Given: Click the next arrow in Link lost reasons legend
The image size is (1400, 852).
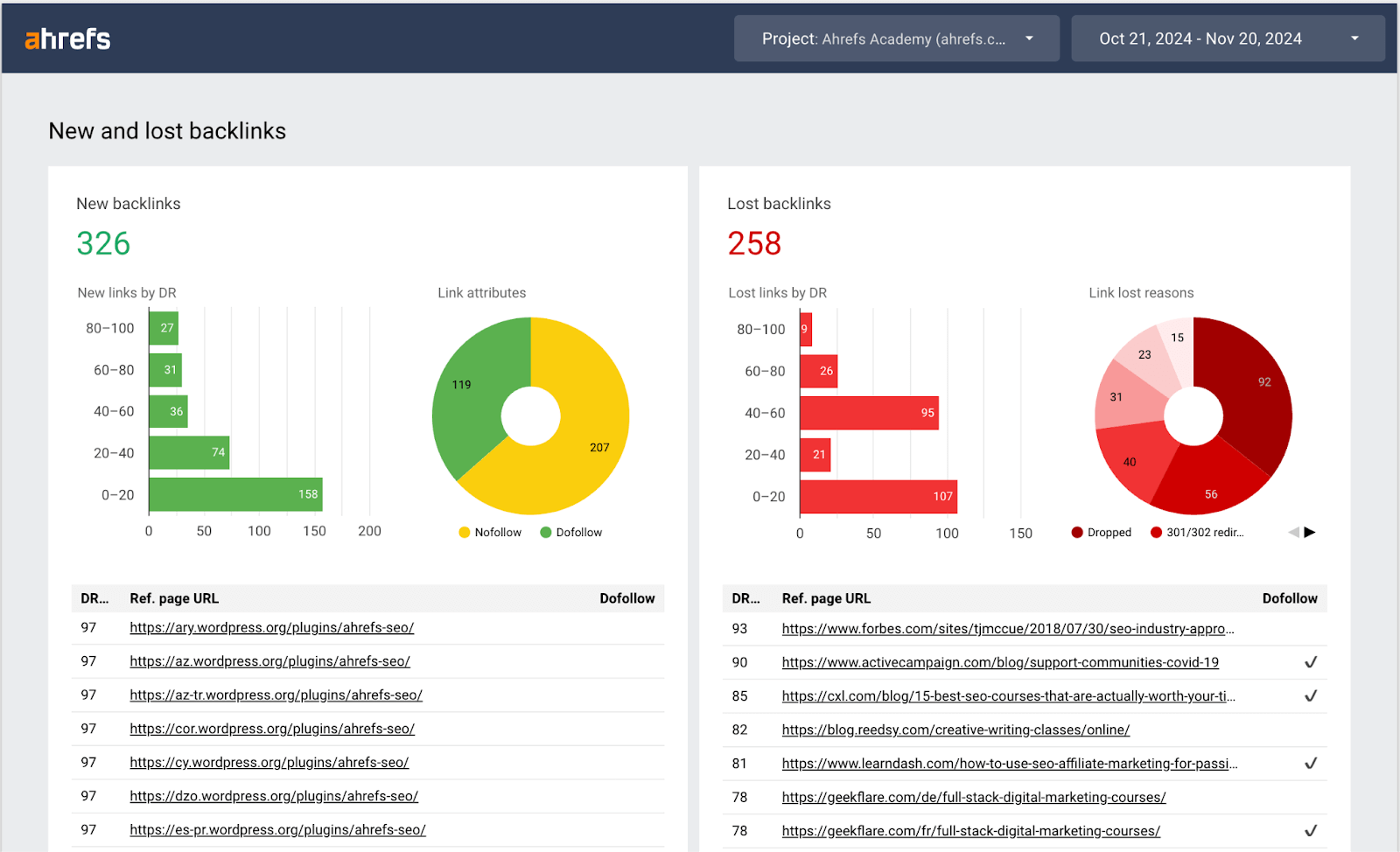Looking at the screenshot, I should coord(1311,531).
